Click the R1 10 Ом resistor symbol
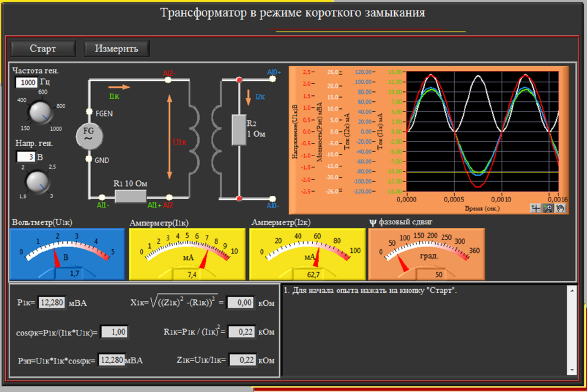The height and width of the screenshot is (392, 587). [130, 197]
